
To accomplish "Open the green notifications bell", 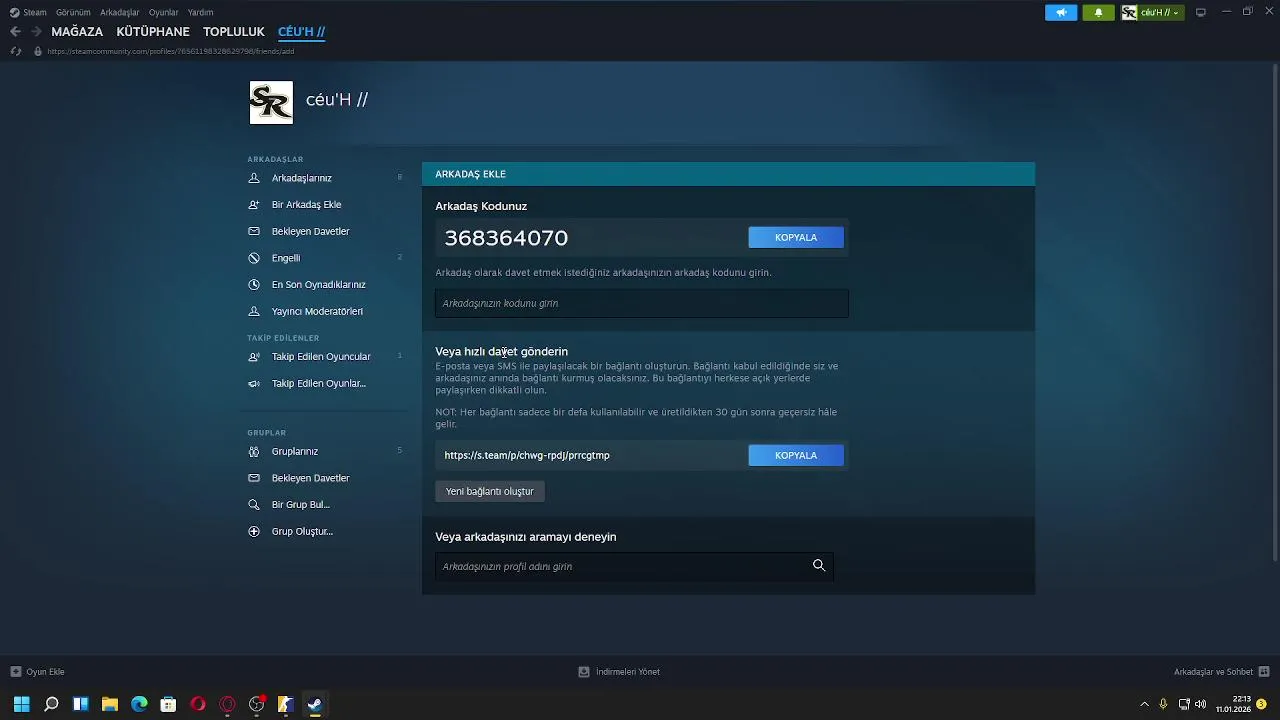I will (x=1098, y=12).
